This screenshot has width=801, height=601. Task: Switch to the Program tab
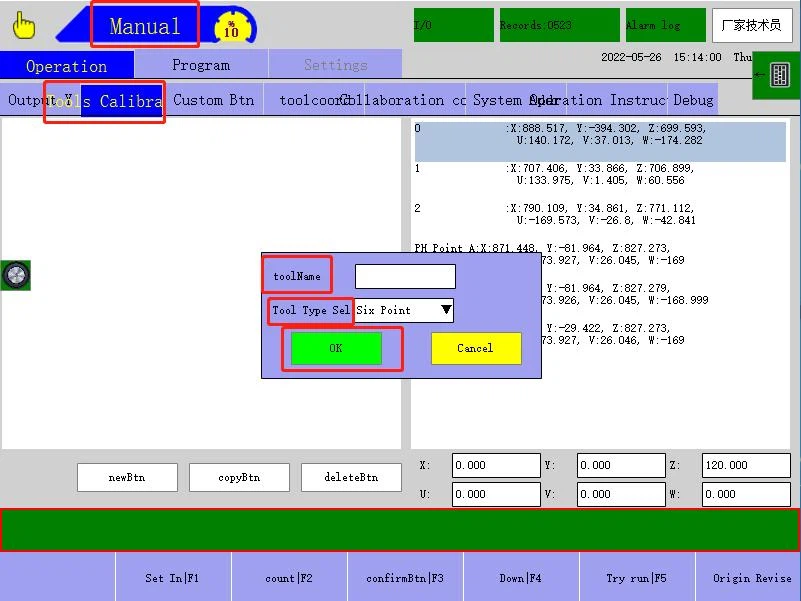click(201, 65)
